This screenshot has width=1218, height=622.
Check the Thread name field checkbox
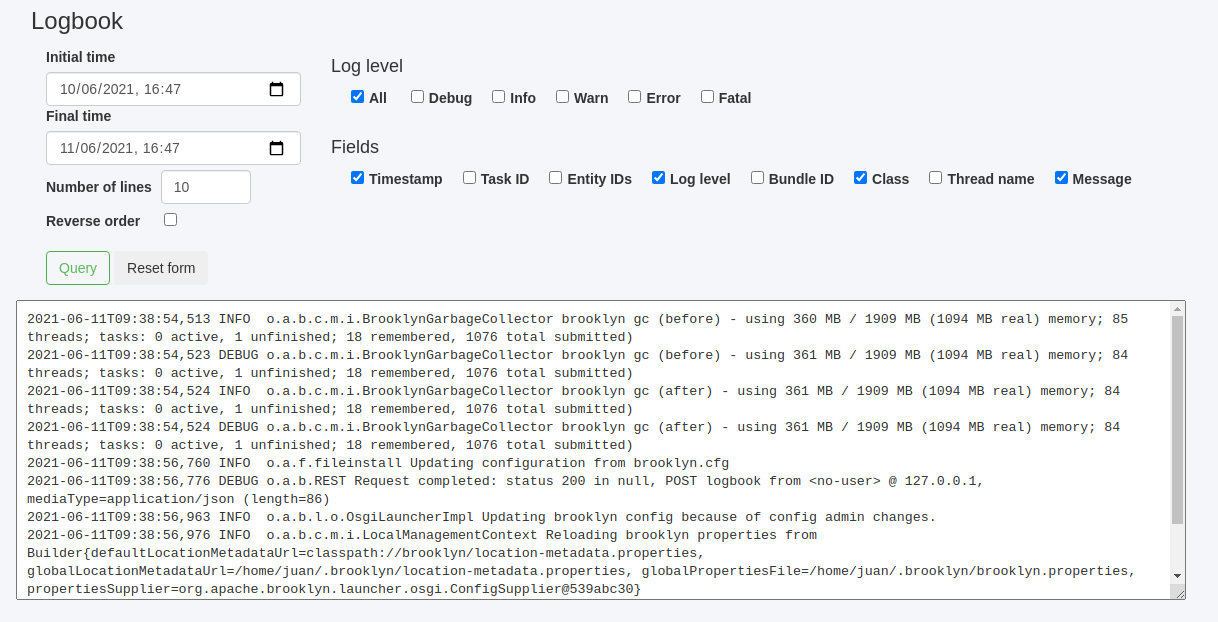[935, 178]
